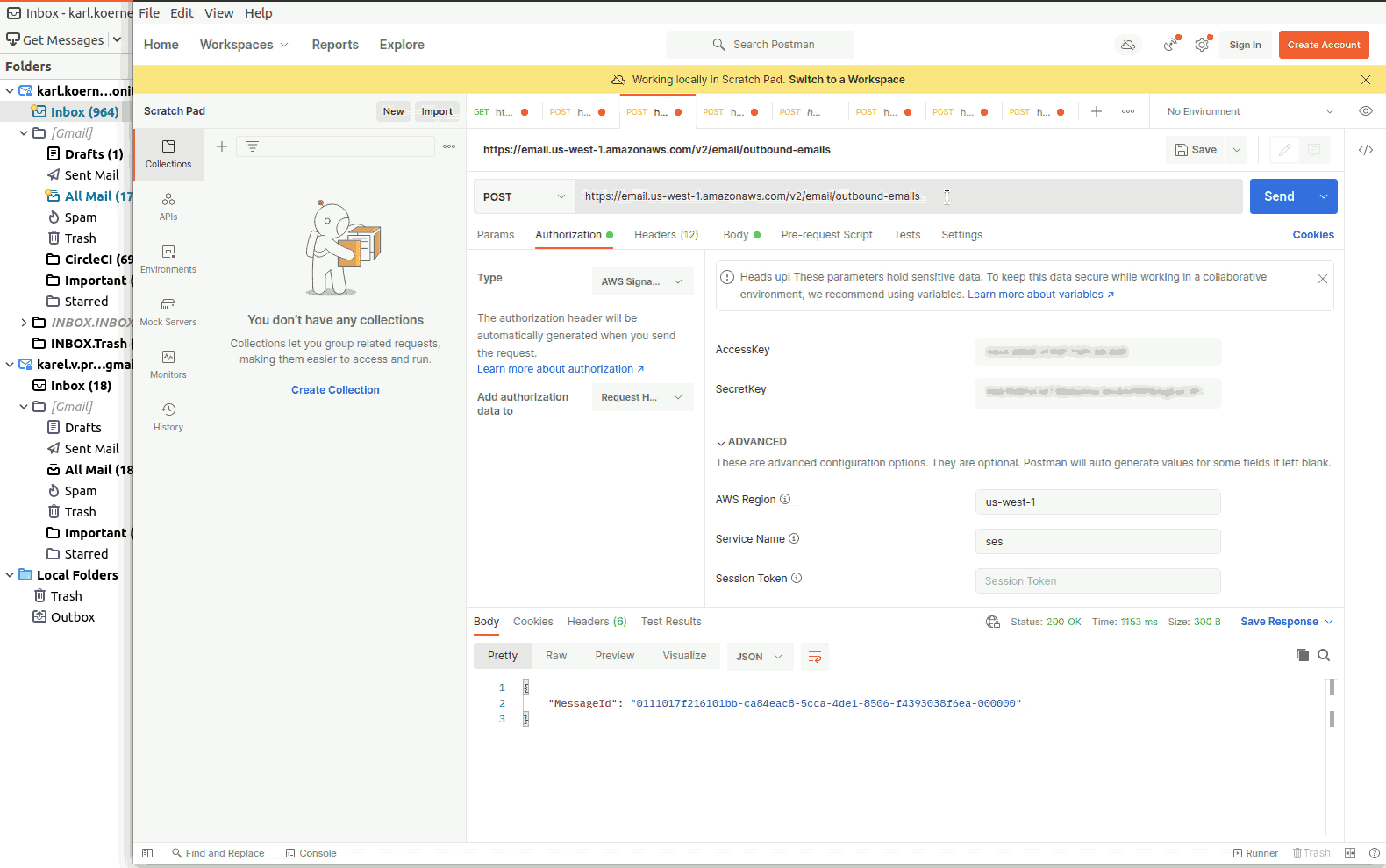Open the Send button dropdown arrow
Screen dimensions: 1386x868
1324,196
